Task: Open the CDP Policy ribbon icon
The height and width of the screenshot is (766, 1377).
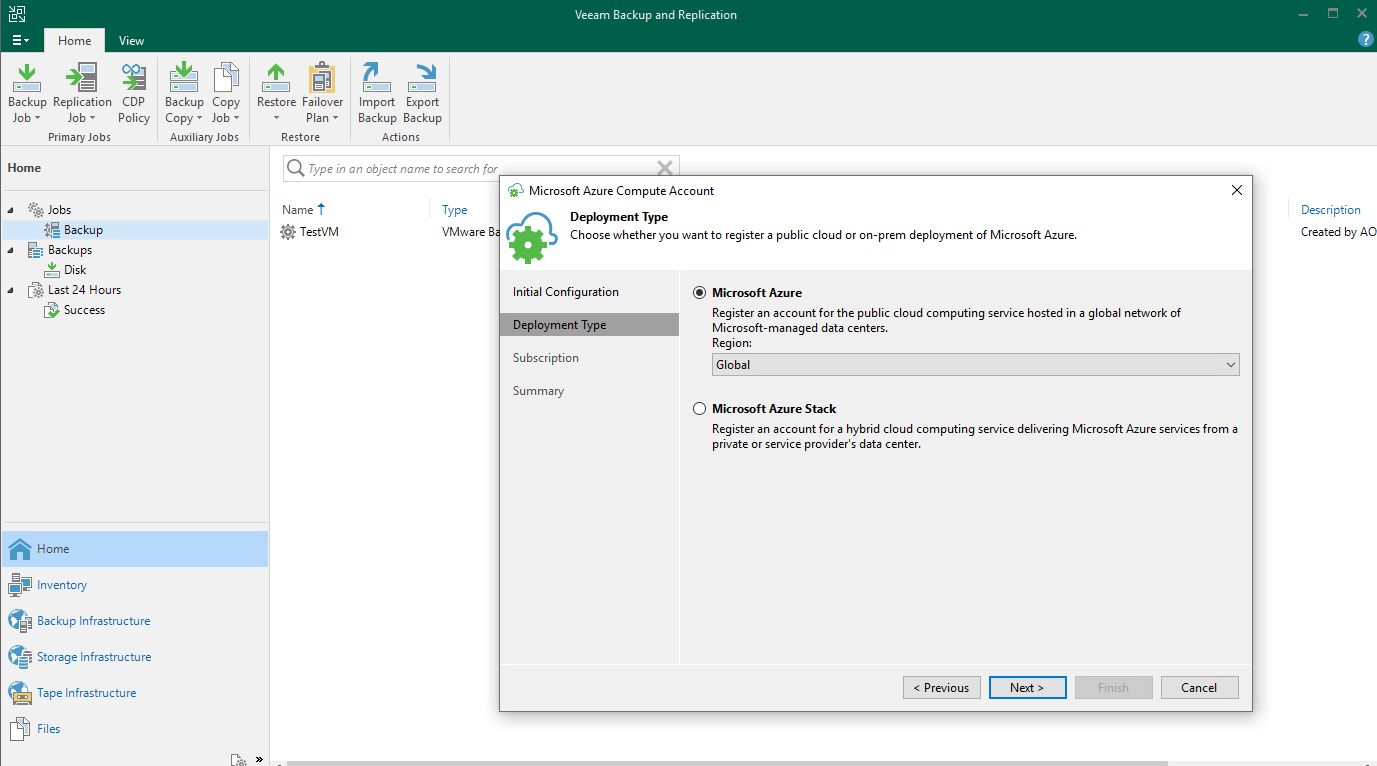Action: (x=134, y=92)
